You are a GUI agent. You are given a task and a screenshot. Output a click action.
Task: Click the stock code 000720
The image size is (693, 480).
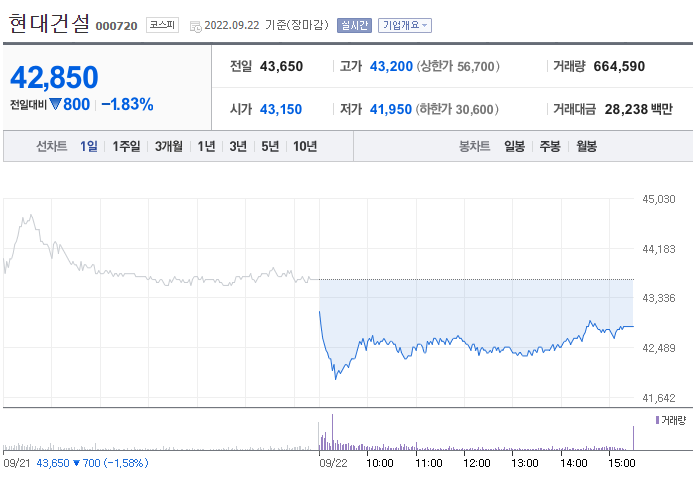(117, 26)
